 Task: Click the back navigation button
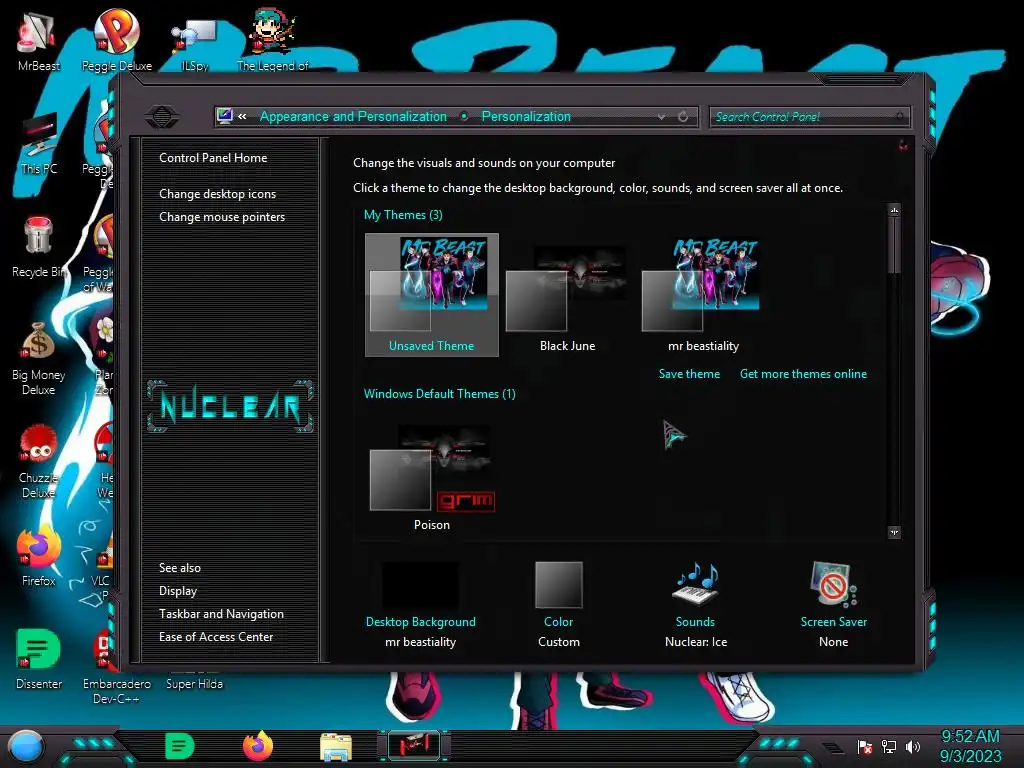click(x=162, y=117)
